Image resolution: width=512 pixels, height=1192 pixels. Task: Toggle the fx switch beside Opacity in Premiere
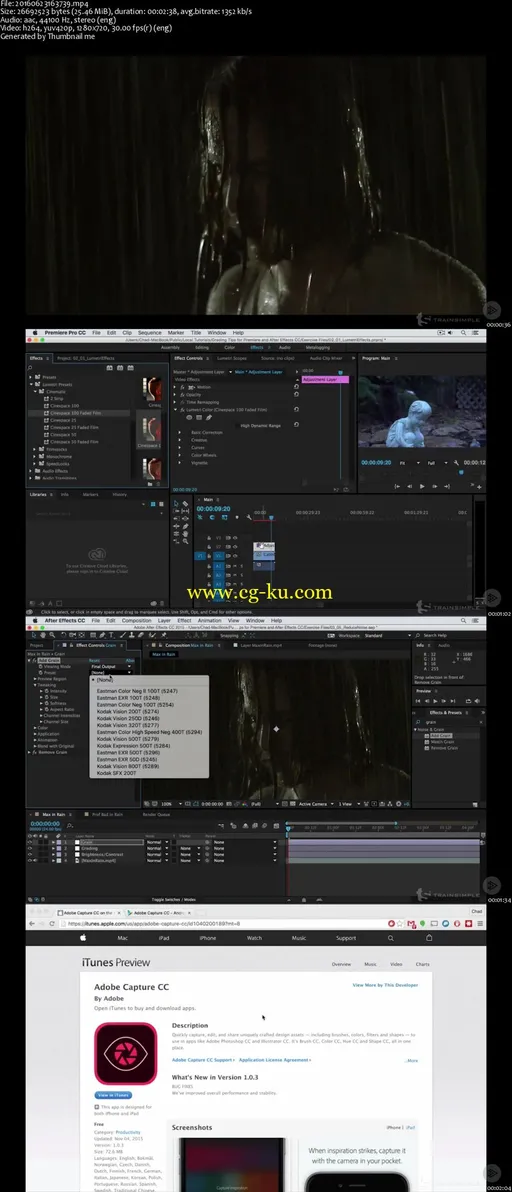(182, 395)
